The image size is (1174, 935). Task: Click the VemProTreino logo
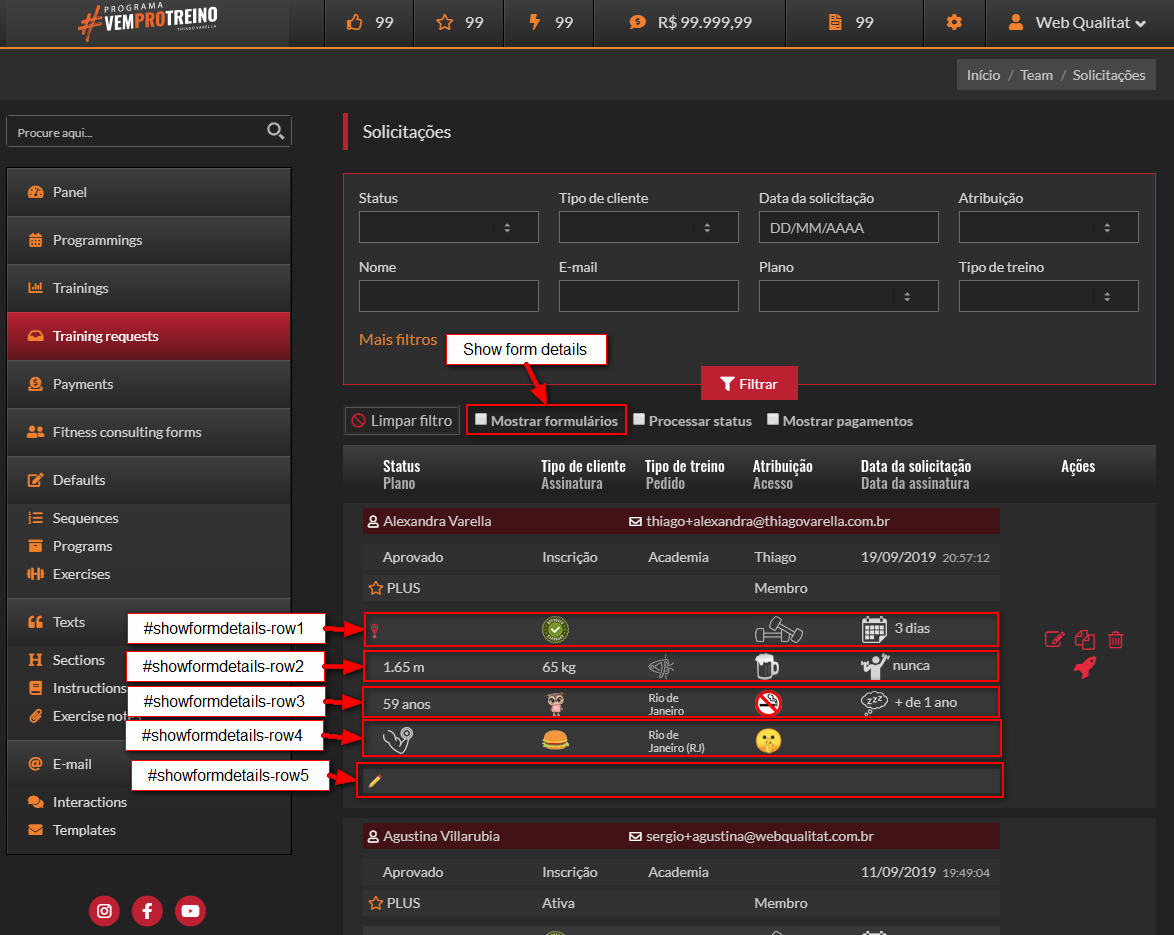point(147,22)
